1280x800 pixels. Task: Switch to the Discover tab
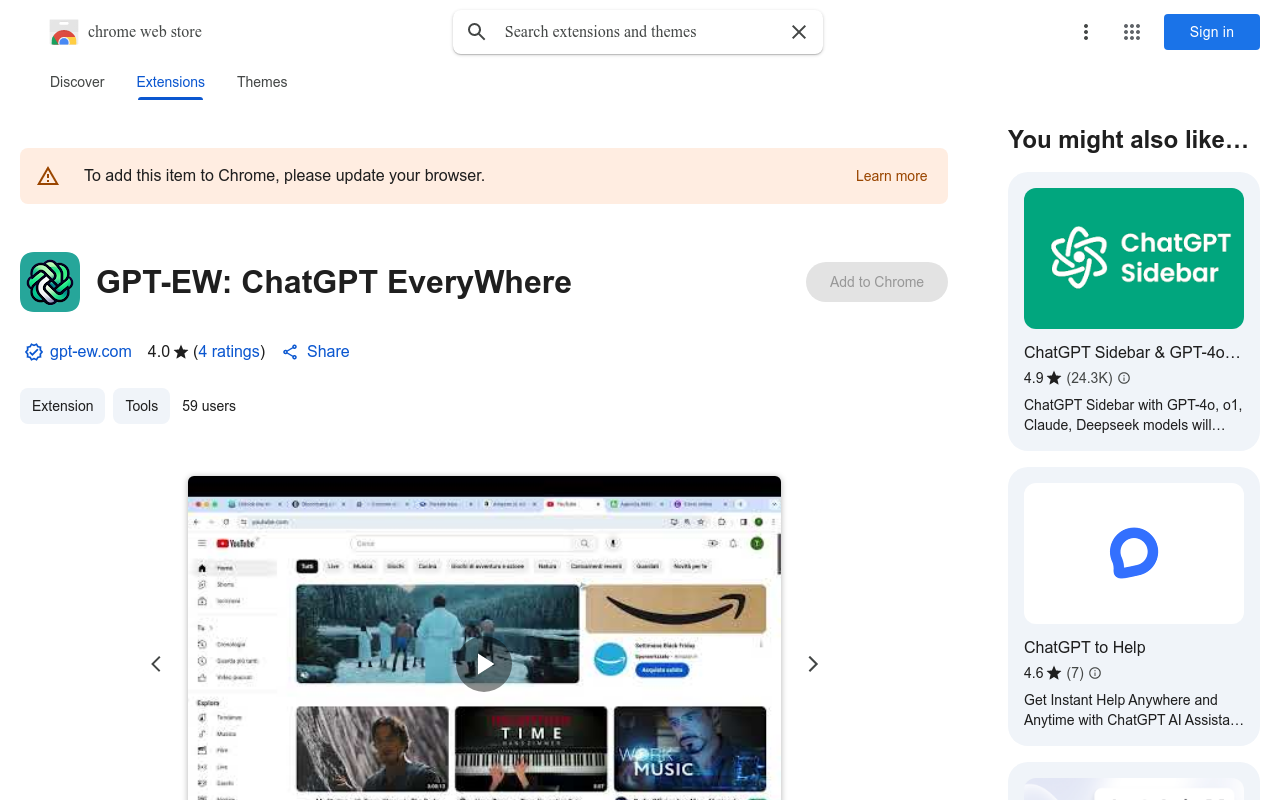click(x=77, y=82)
